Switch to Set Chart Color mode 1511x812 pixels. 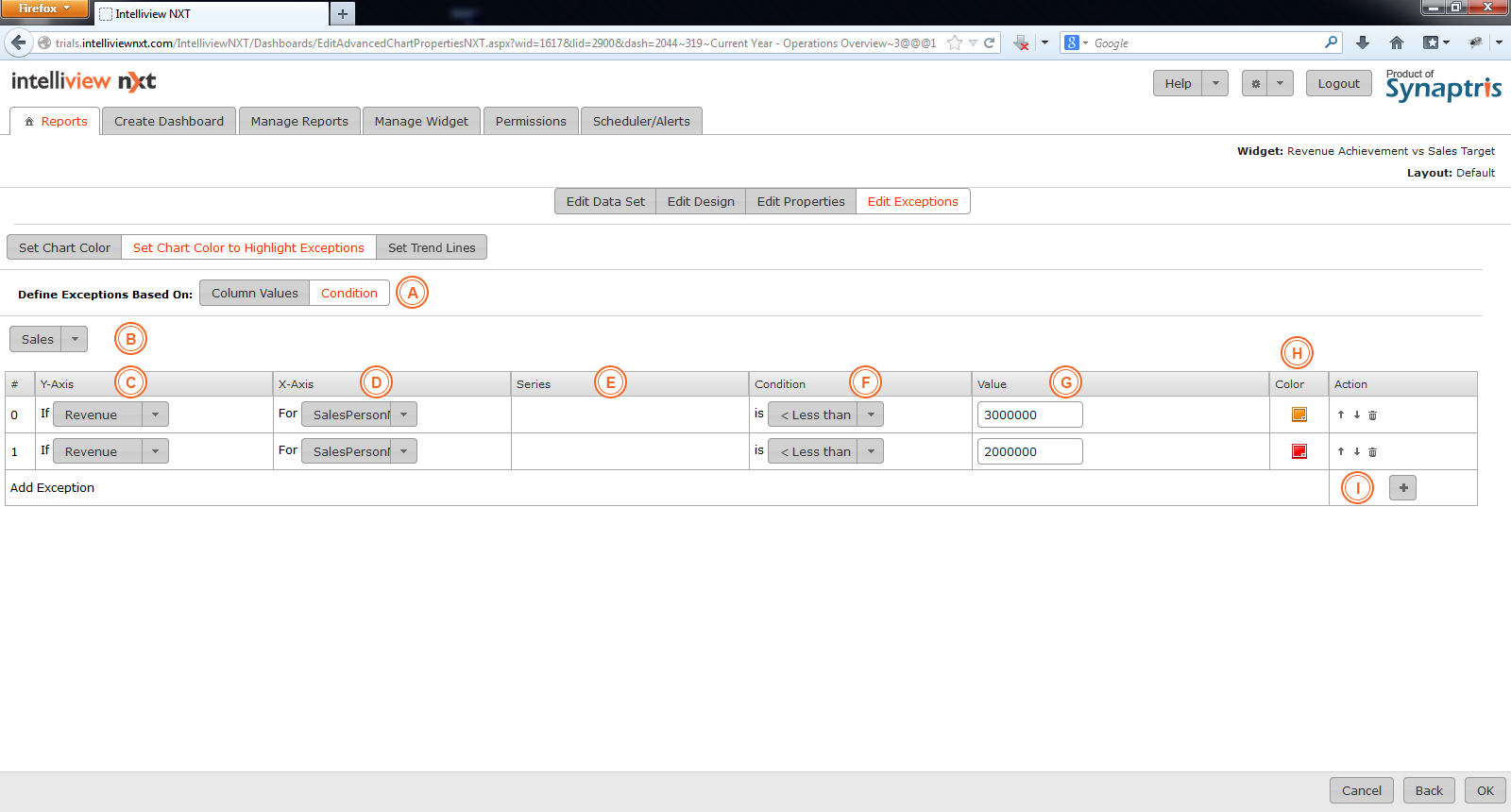tap(64, 247)
